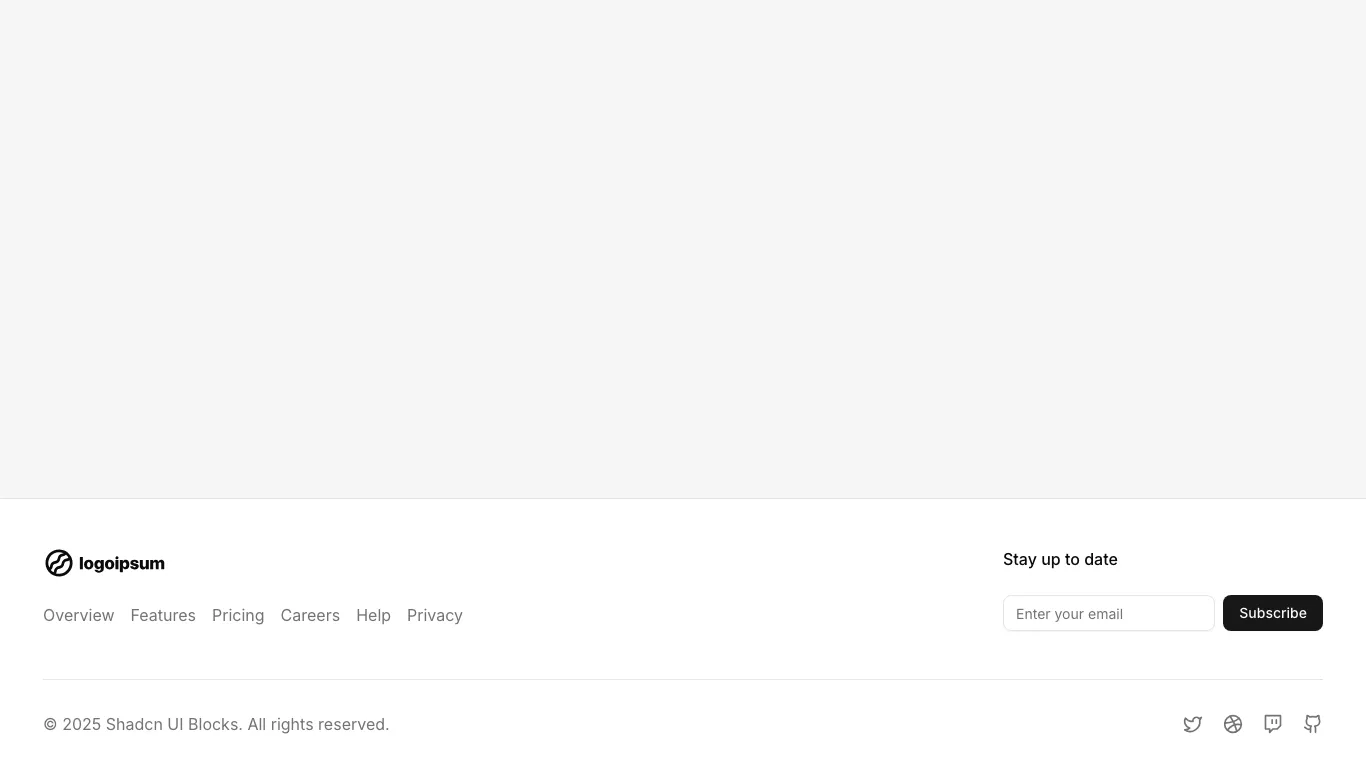The width and height of the screenshot is (1366, 768).
Task: Open the Features footer link
Action: (163, 615)
